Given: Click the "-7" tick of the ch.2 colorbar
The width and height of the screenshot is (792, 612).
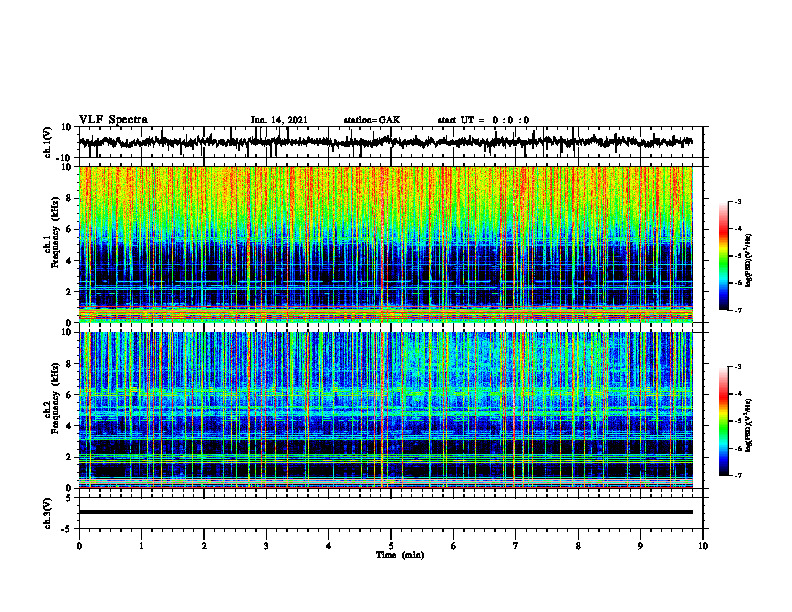Looking at the screenshot, I should (x=736, y=476).
